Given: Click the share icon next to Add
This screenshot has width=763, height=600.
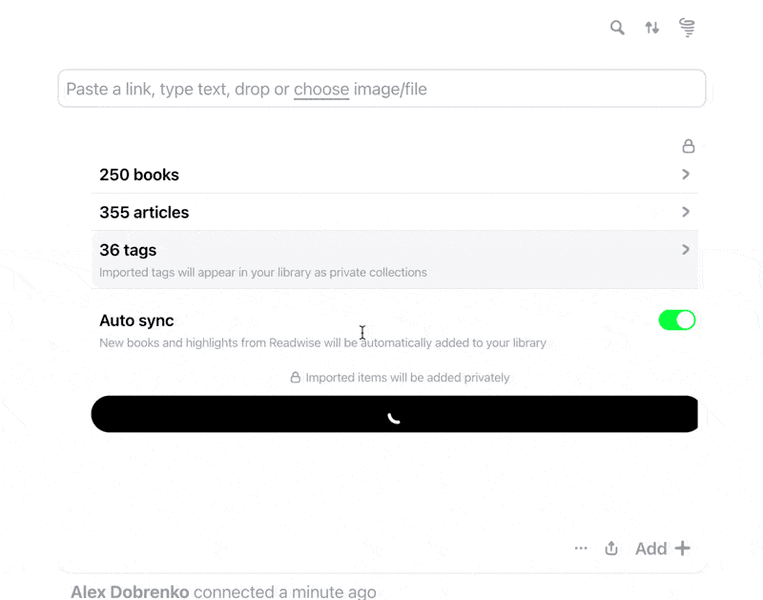Looking at the screenshot, I should 612,548.
